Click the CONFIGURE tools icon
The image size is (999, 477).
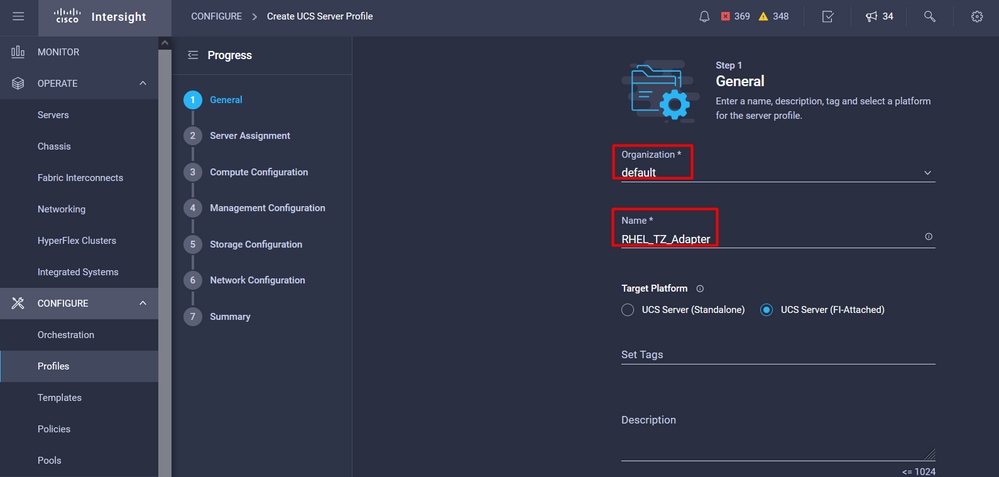[18, 303]
